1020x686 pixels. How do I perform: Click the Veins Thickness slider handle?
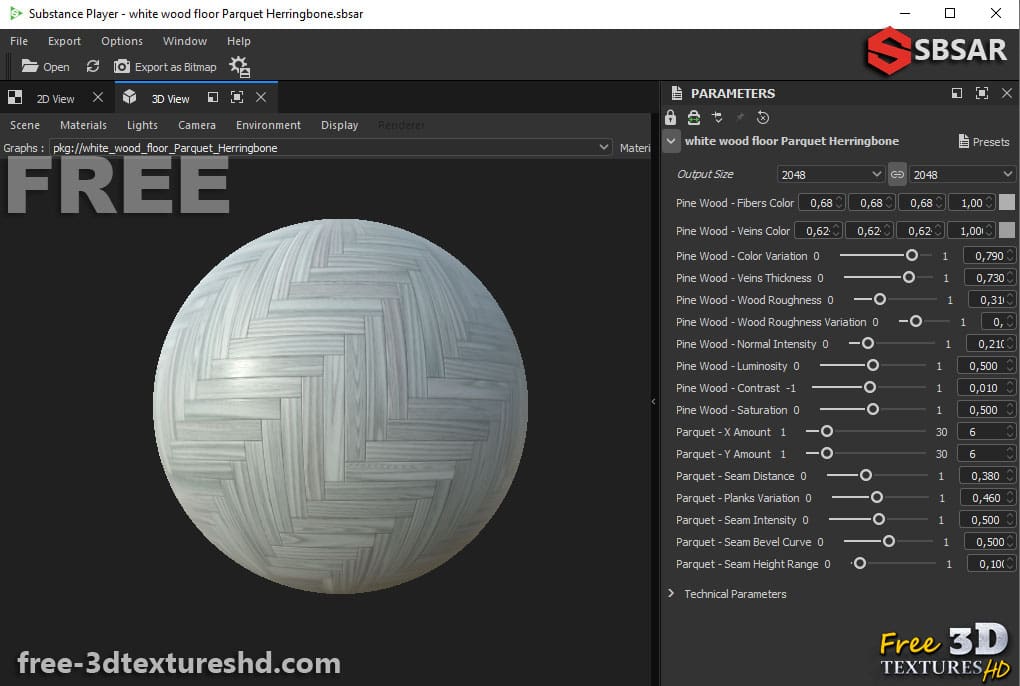909,277
